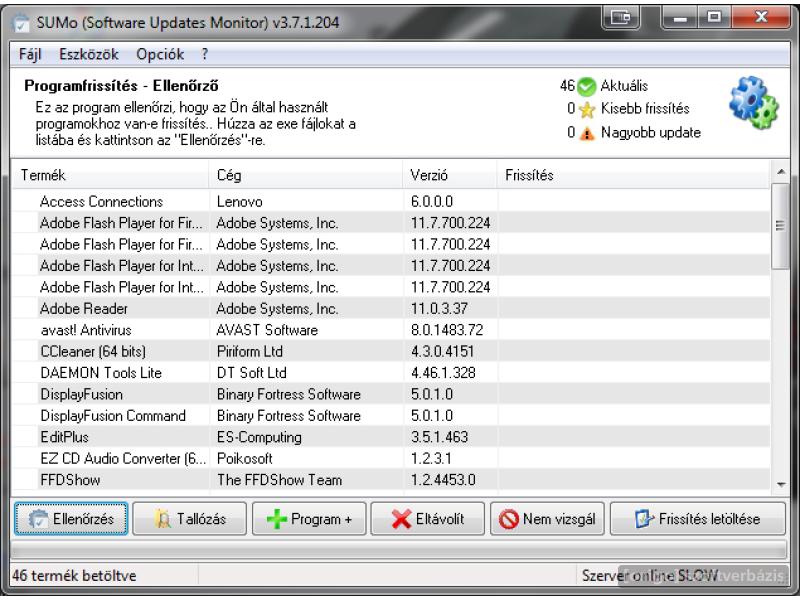800x600 pixels.
Task: Click the Ellenőrzés check button
Action: click(x=71, y=519)
